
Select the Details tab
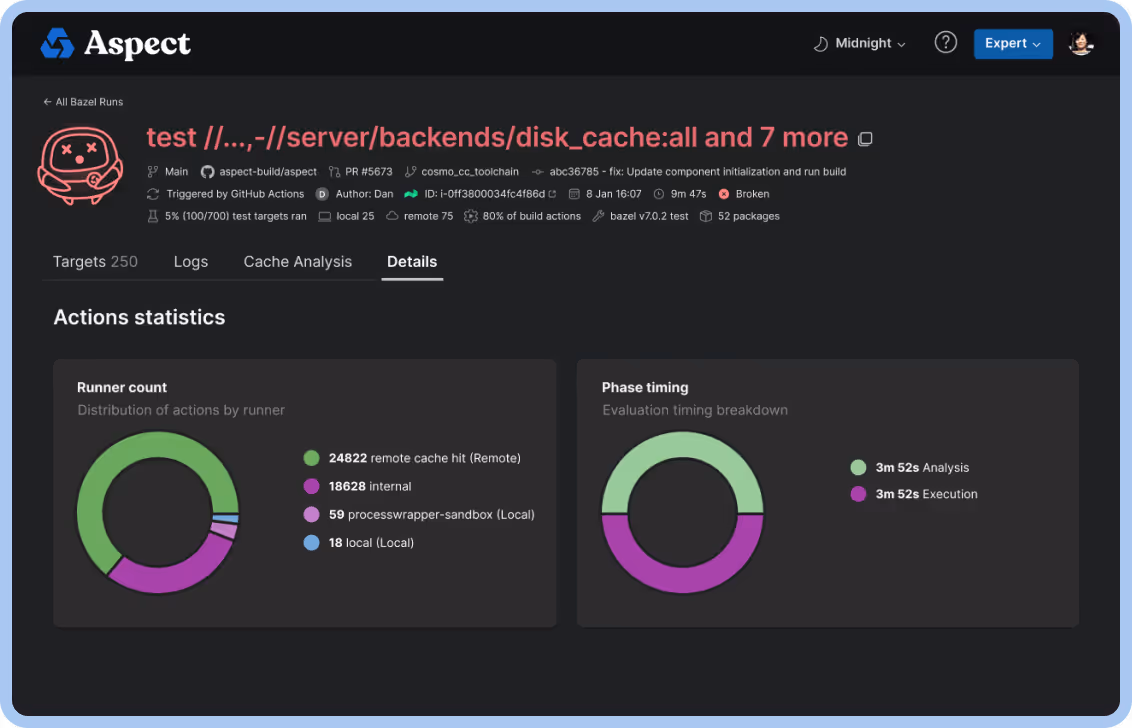click(x=412, y=262)
